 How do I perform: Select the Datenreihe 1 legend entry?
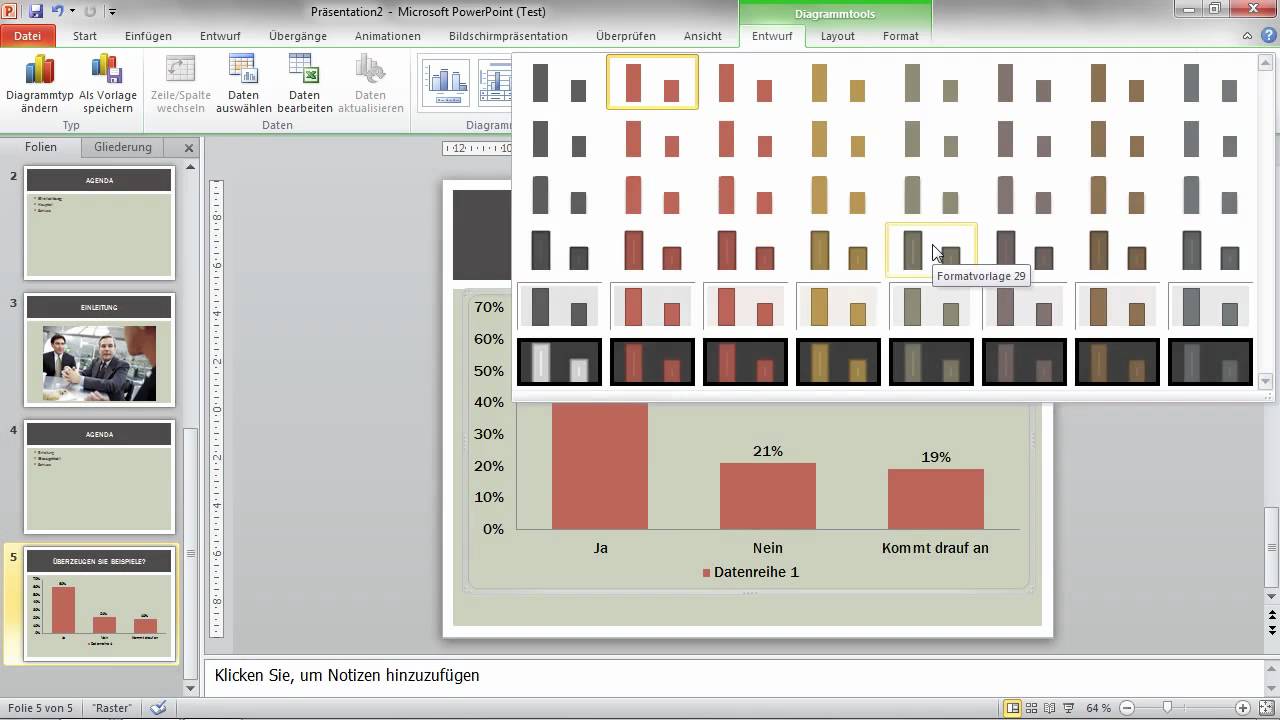pos(750,572)
